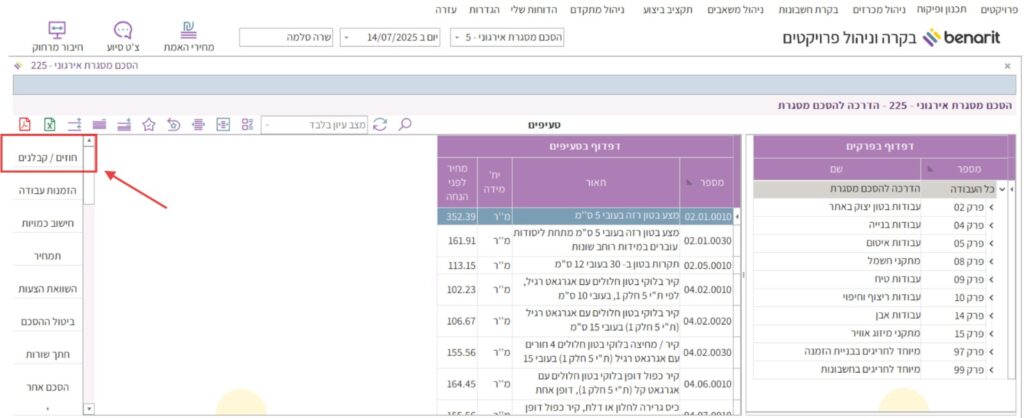Open צ'ט סיוע support chat
Viewport: 1024px width, 418px height.
tap(122, 37)
